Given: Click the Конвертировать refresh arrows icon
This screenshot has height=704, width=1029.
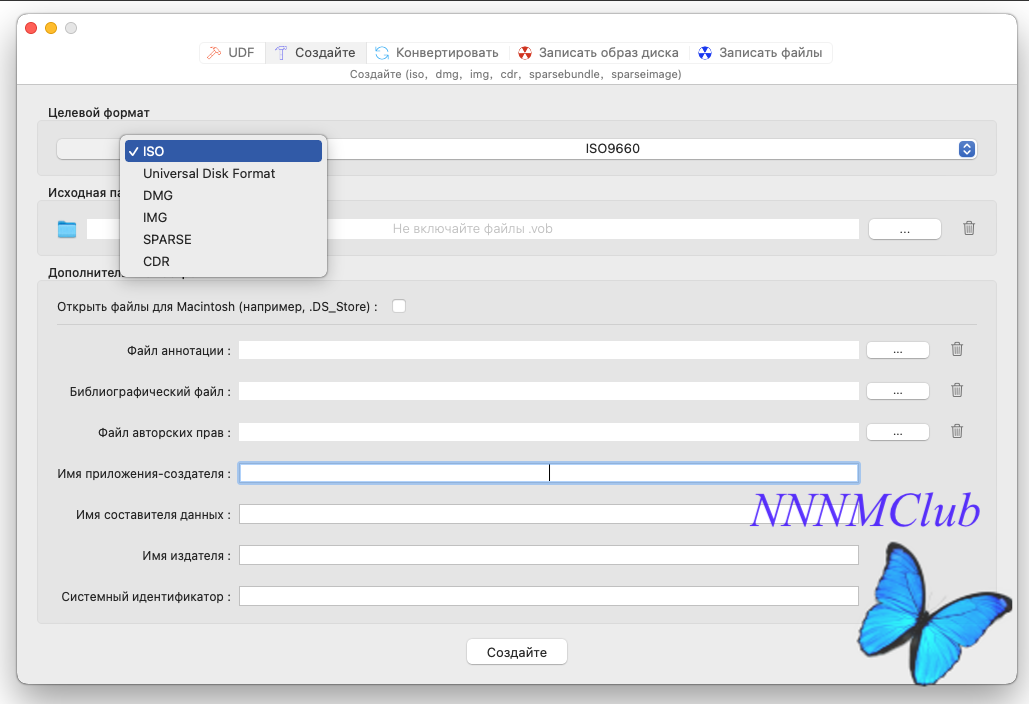Looking at the screenshot, I should pyautogui.click(x=382, y=53).
